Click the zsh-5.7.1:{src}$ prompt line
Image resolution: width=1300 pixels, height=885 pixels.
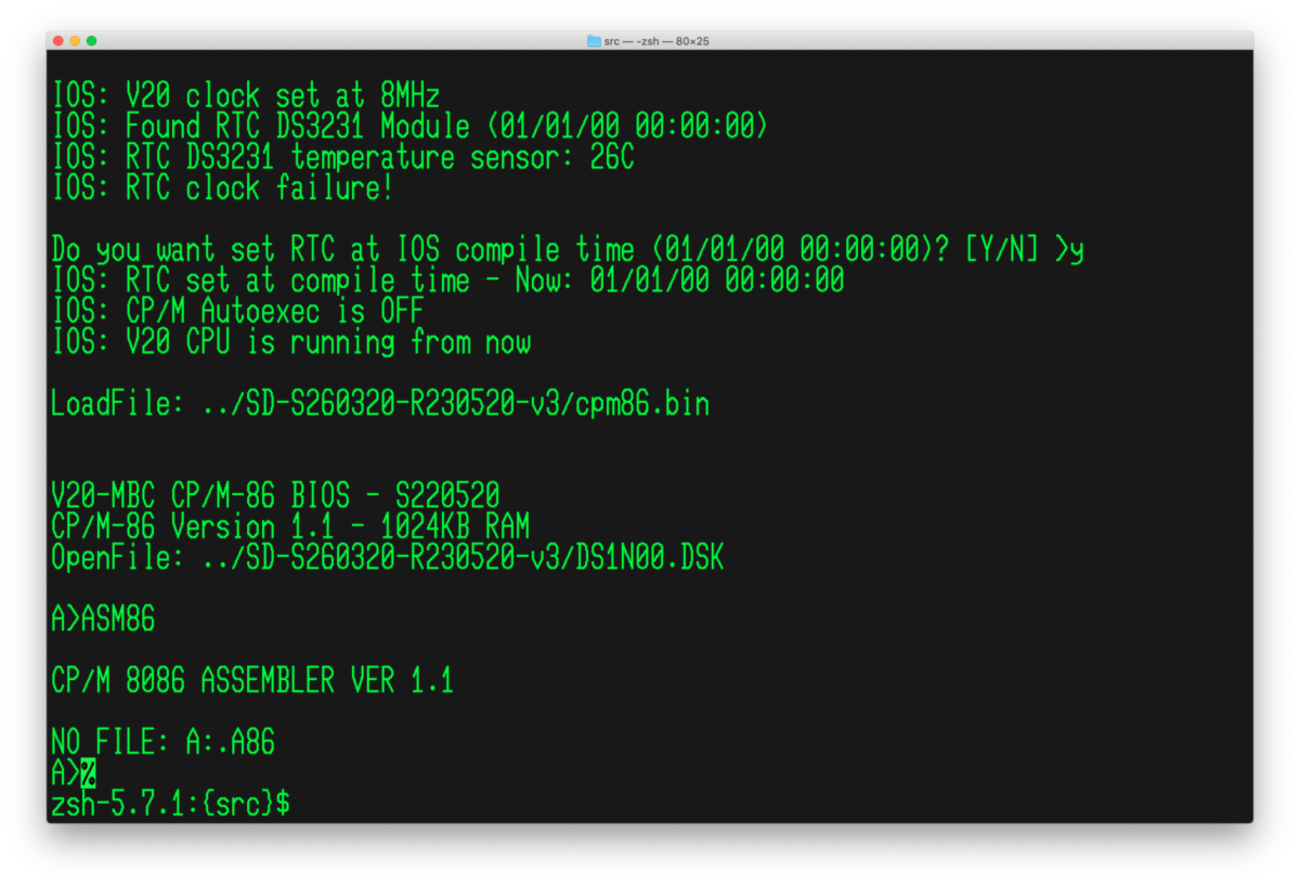point(171,803)
